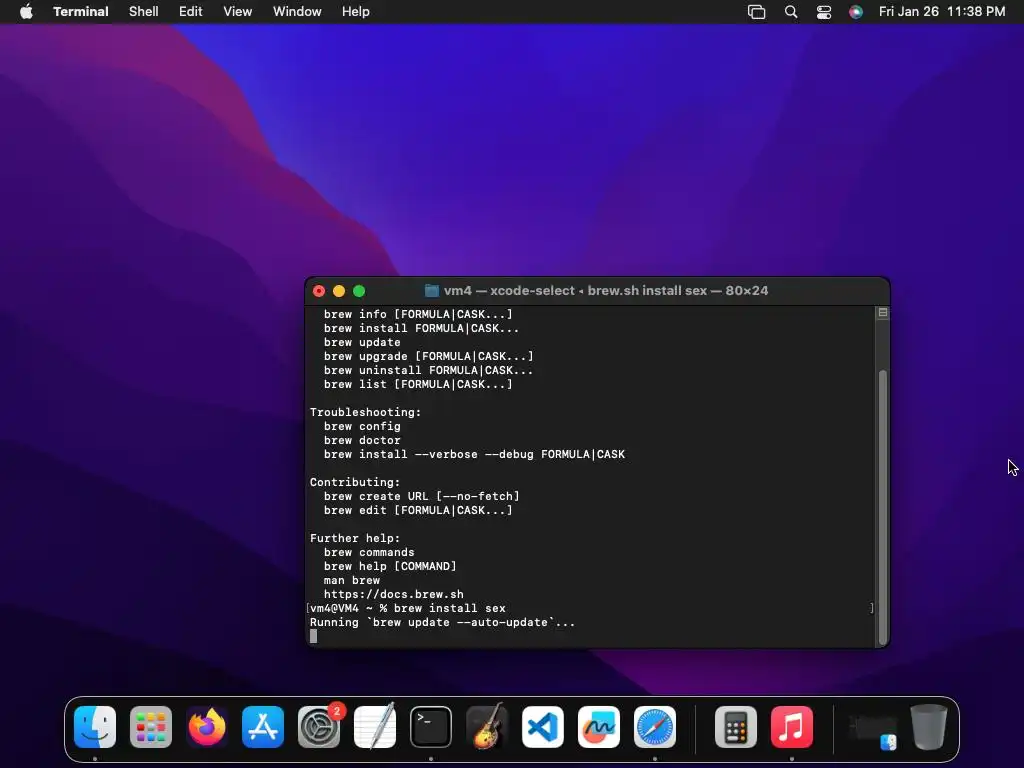Screen dimensions: 1024x768
Task: Launch GarageBand from the Dock
Action: 487,727
